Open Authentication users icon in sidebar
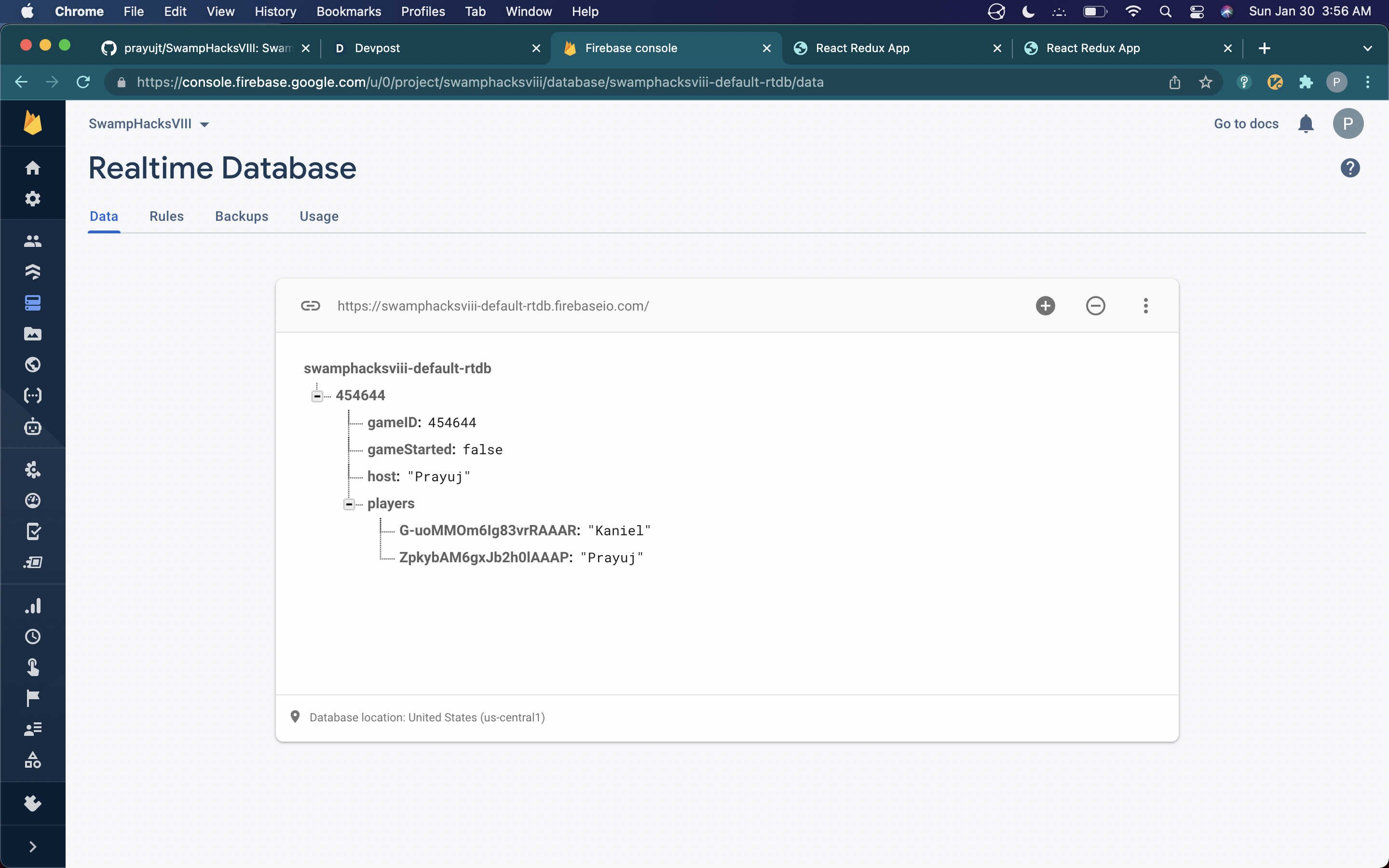This screenshot has height=868, width=1389. [33, 241]
